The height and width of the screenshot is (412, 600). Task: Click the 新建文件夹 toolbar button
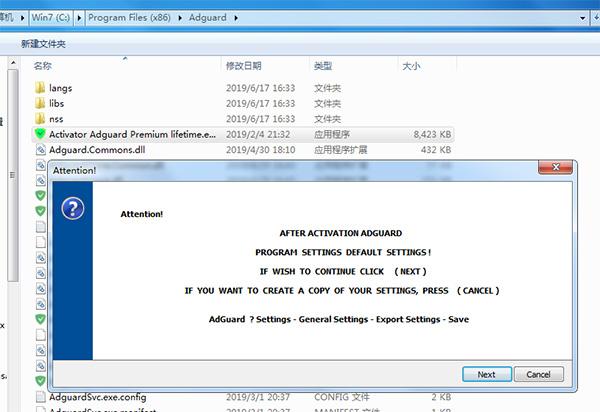(43, 44)
